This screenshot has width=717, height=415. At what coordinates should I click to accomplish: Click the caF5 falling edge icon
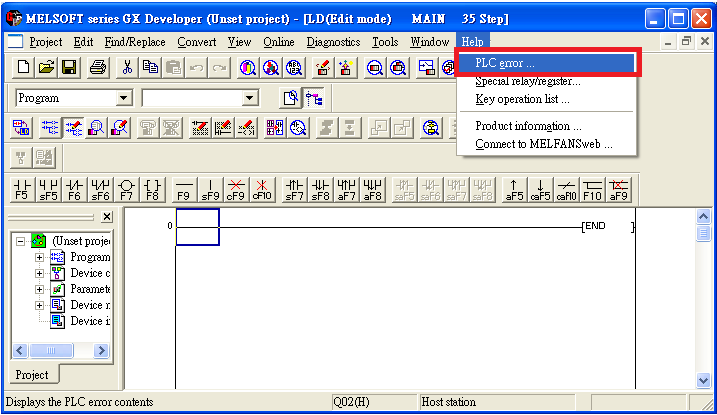coord(540,190)
